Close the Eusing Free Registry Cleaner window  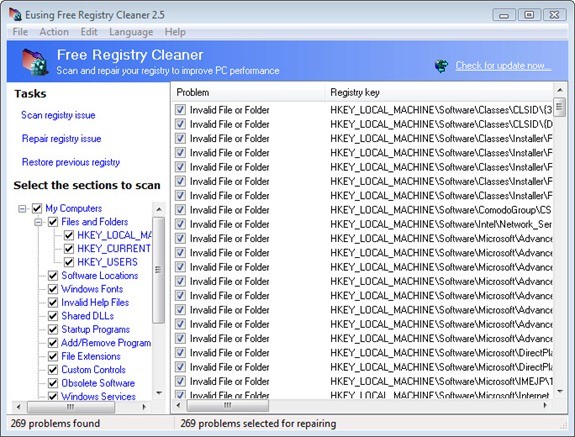coord(554,15)
